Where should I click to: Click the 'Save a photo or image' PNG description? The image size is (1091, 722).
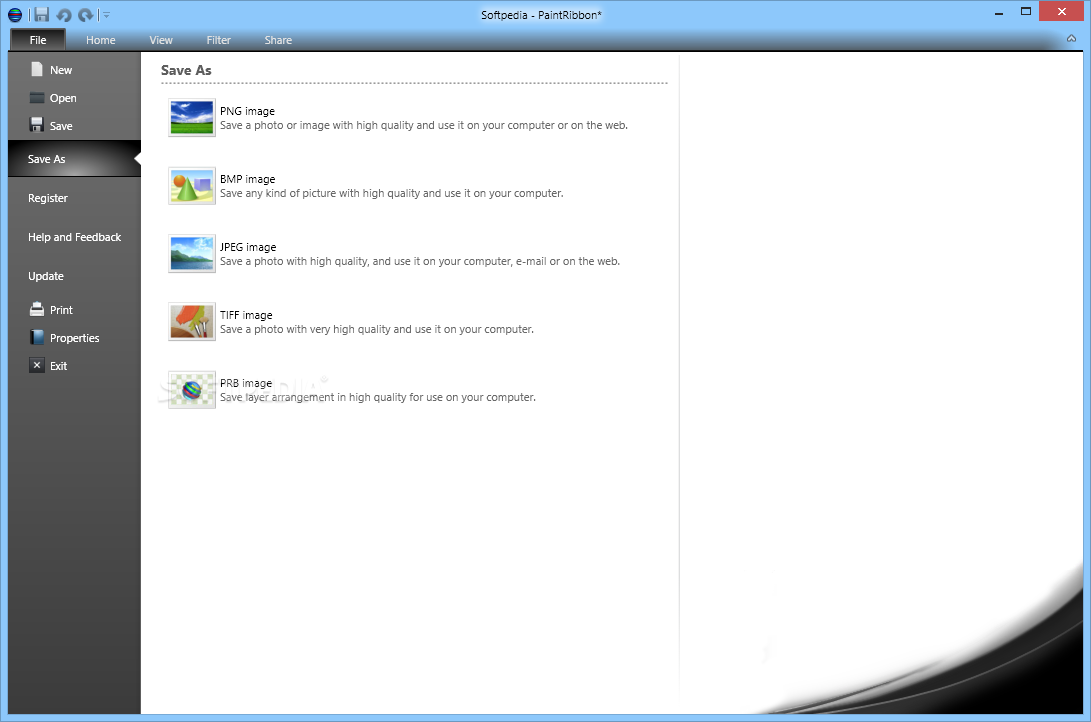(x=424, y=125)
